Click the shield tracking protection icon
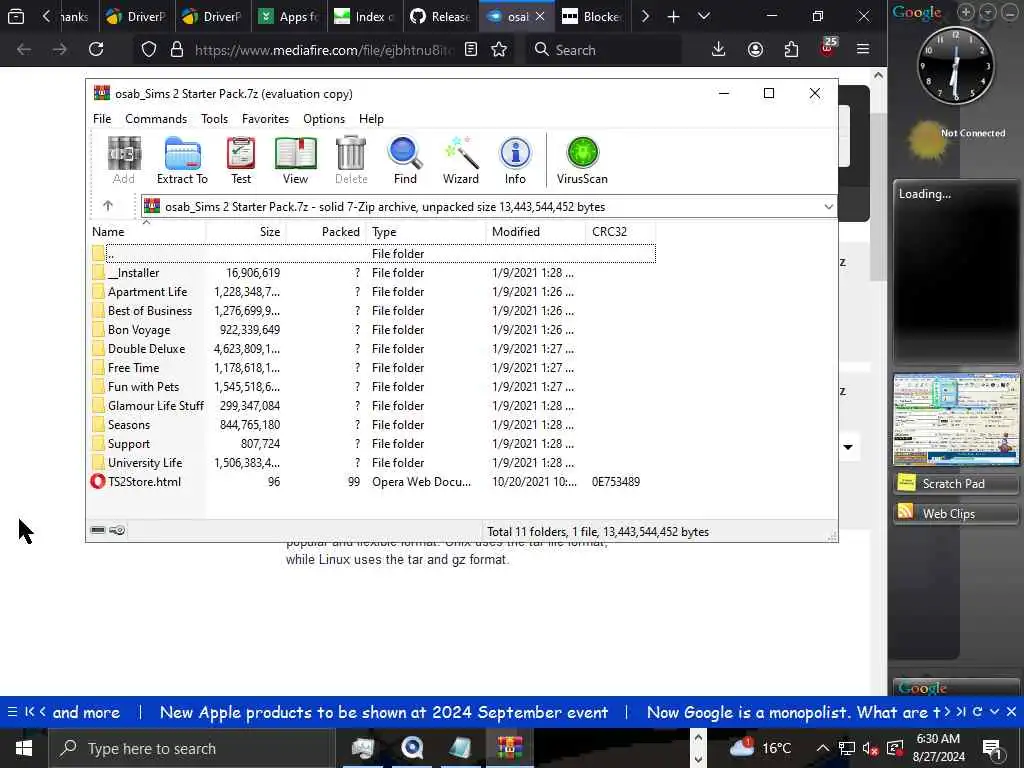The image size is (1024, 768). 149,50
